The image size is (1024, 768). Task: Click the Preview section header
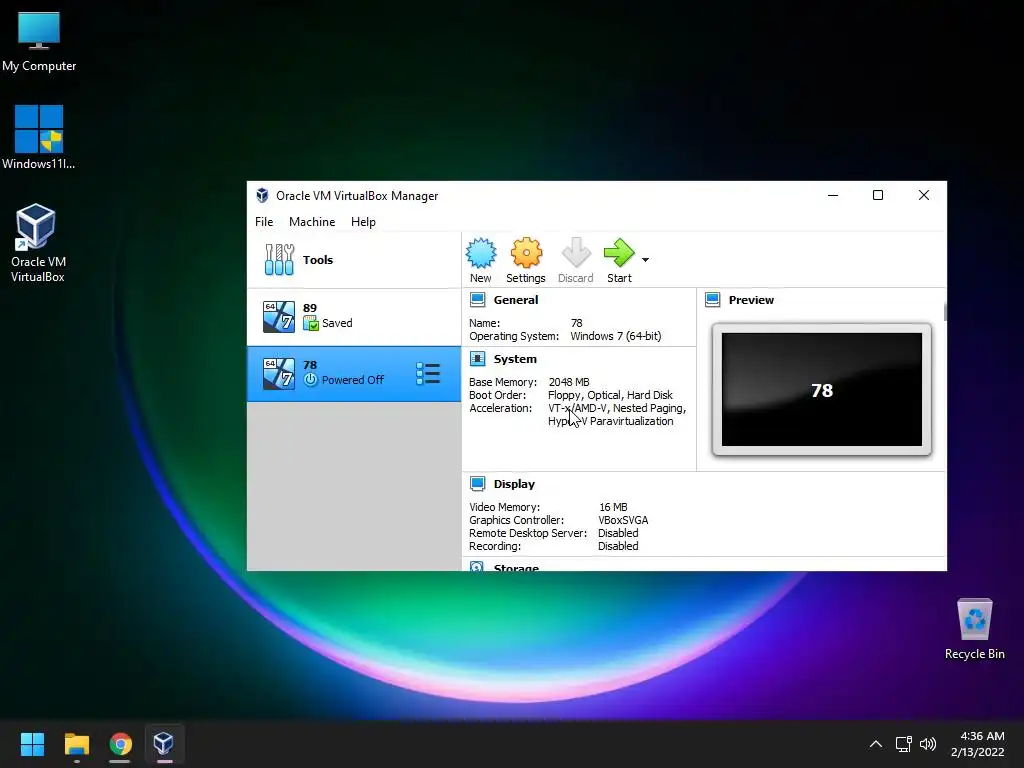(x=751, y=300)
